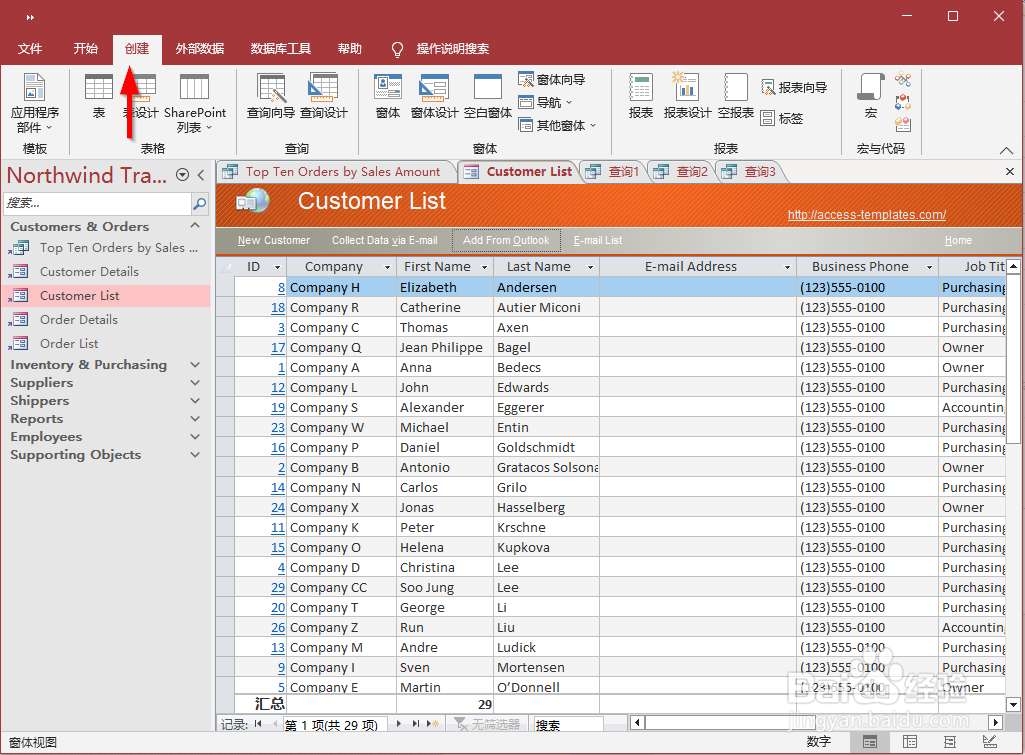This screenshot has width=1025, height=755.
Task: Expand the Suppliers group
Action: pyautogui.click(x=195, y=382)
